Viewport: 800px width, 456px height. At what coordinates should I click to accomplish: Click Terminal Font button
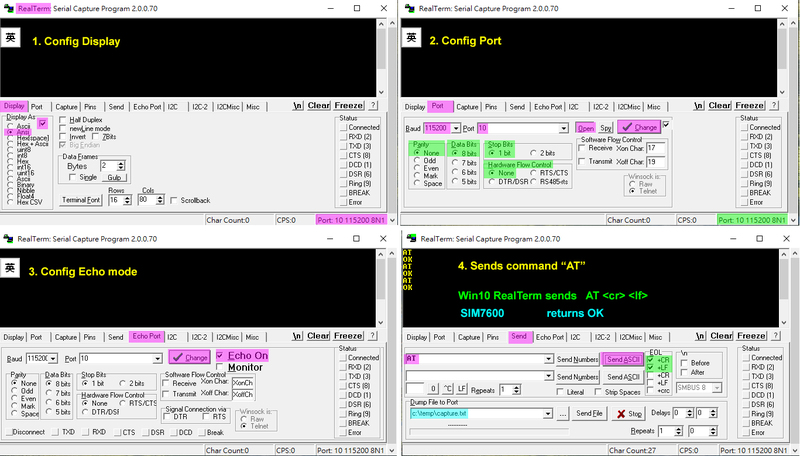tap(81, 200)
